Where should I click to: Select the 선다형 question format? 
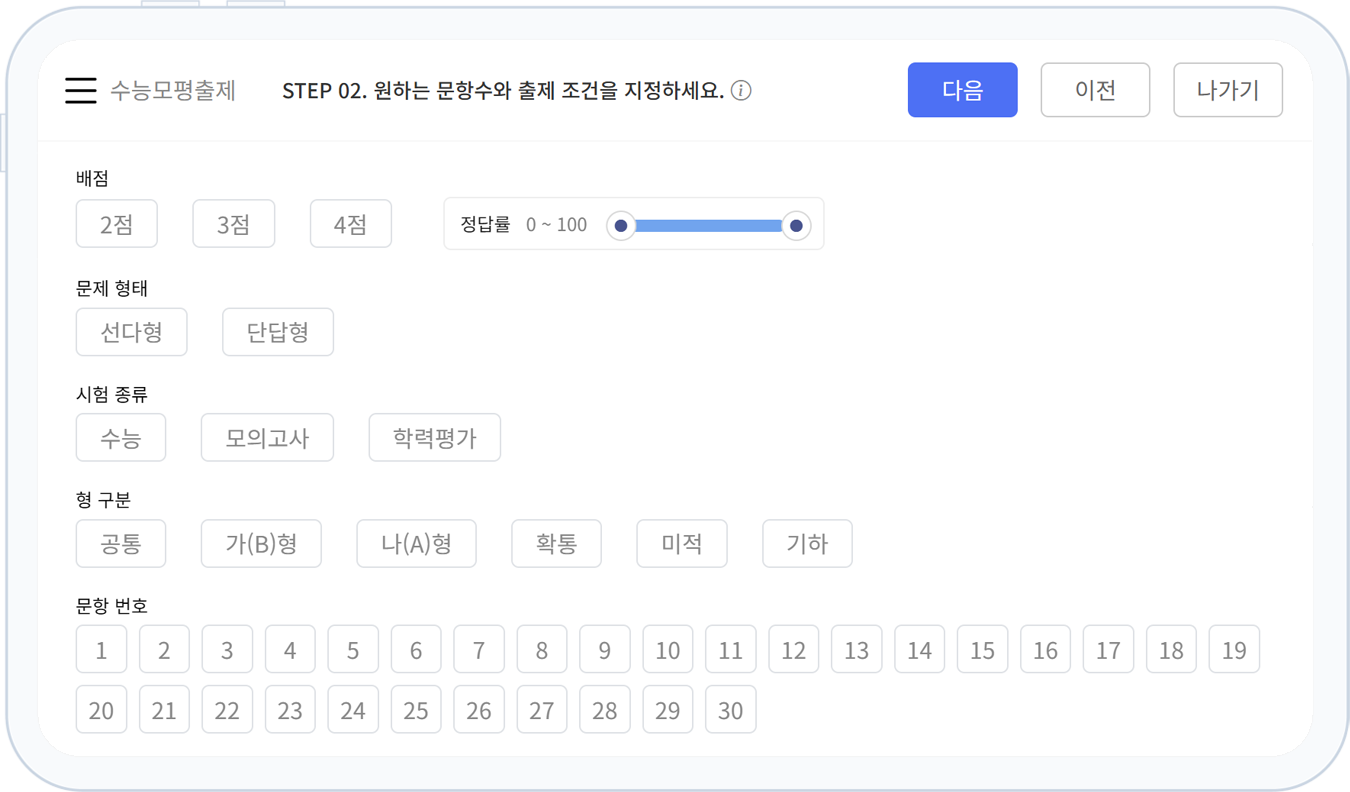click(131, 331)
